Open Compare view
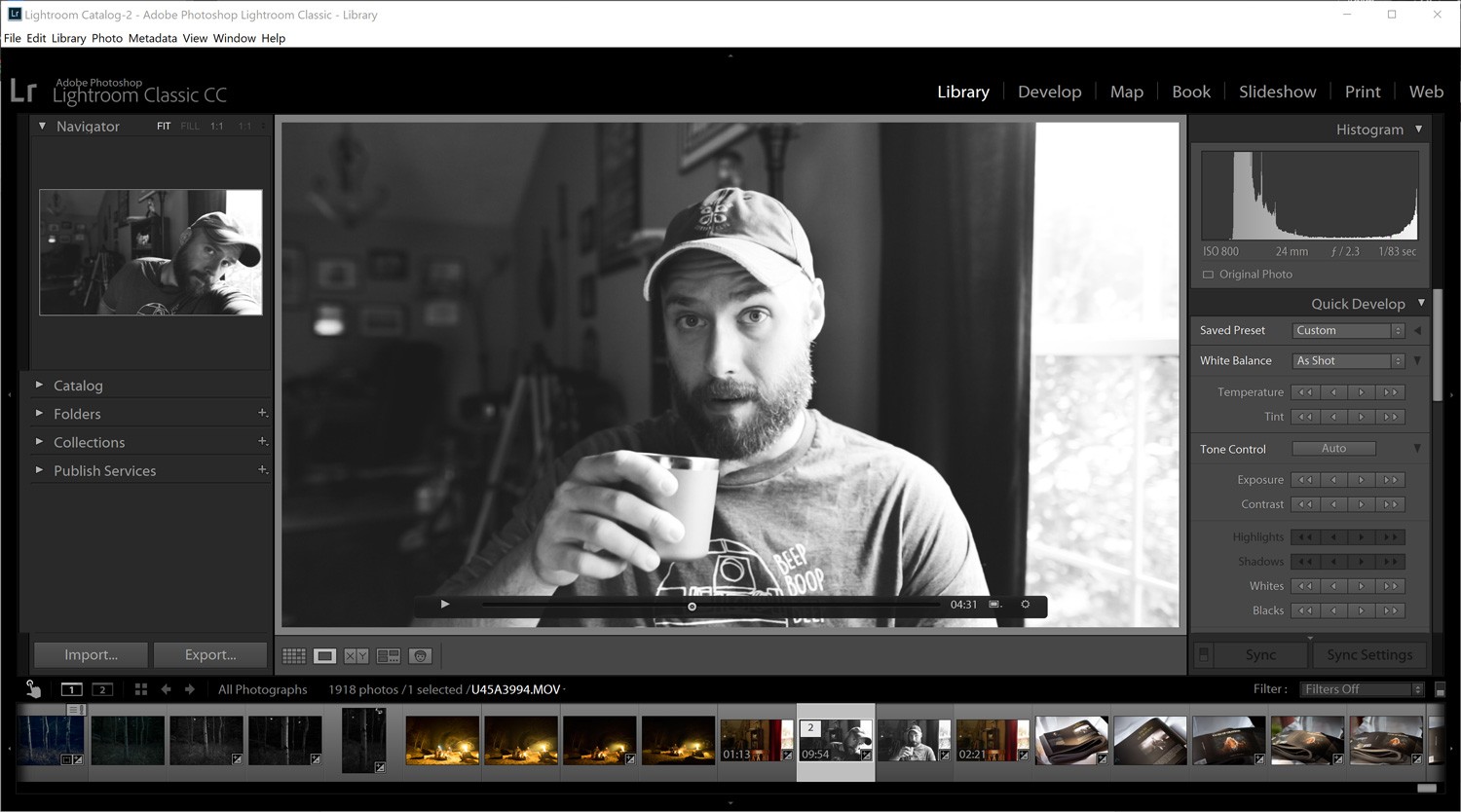The width and height of the screenshot is (1461, 812). coord(356,655)
